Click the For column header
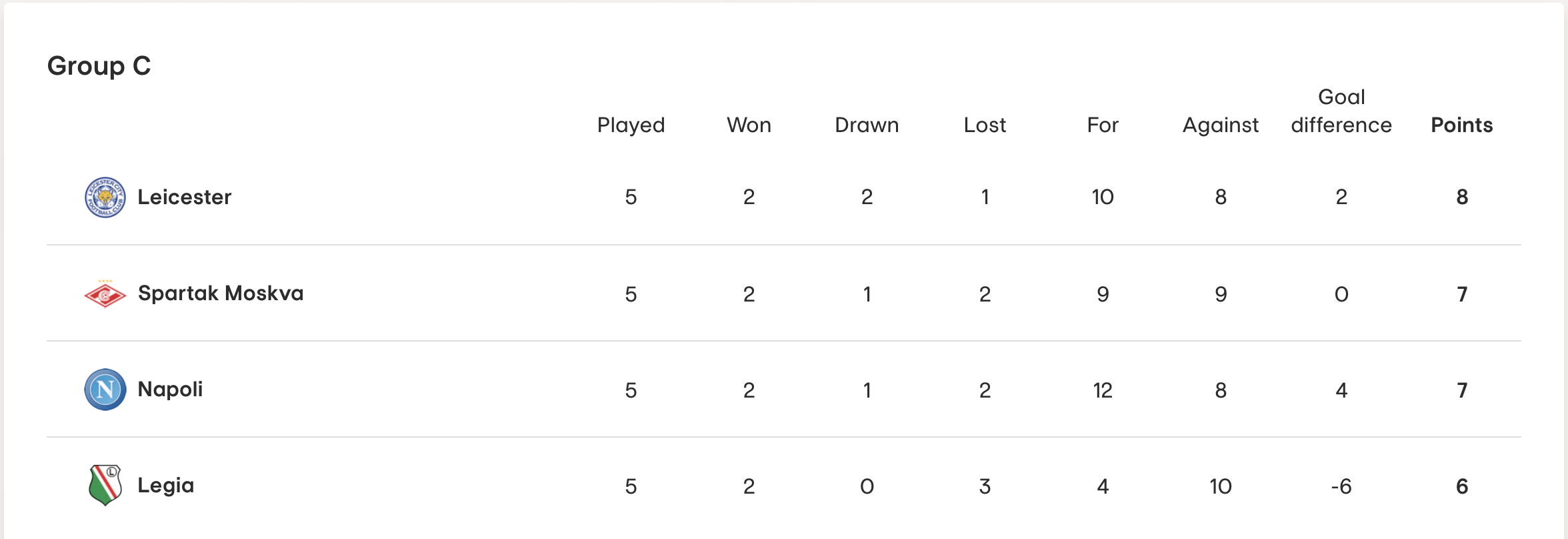Screen dimensions: 1568x539 click(x=1103, y=125)
